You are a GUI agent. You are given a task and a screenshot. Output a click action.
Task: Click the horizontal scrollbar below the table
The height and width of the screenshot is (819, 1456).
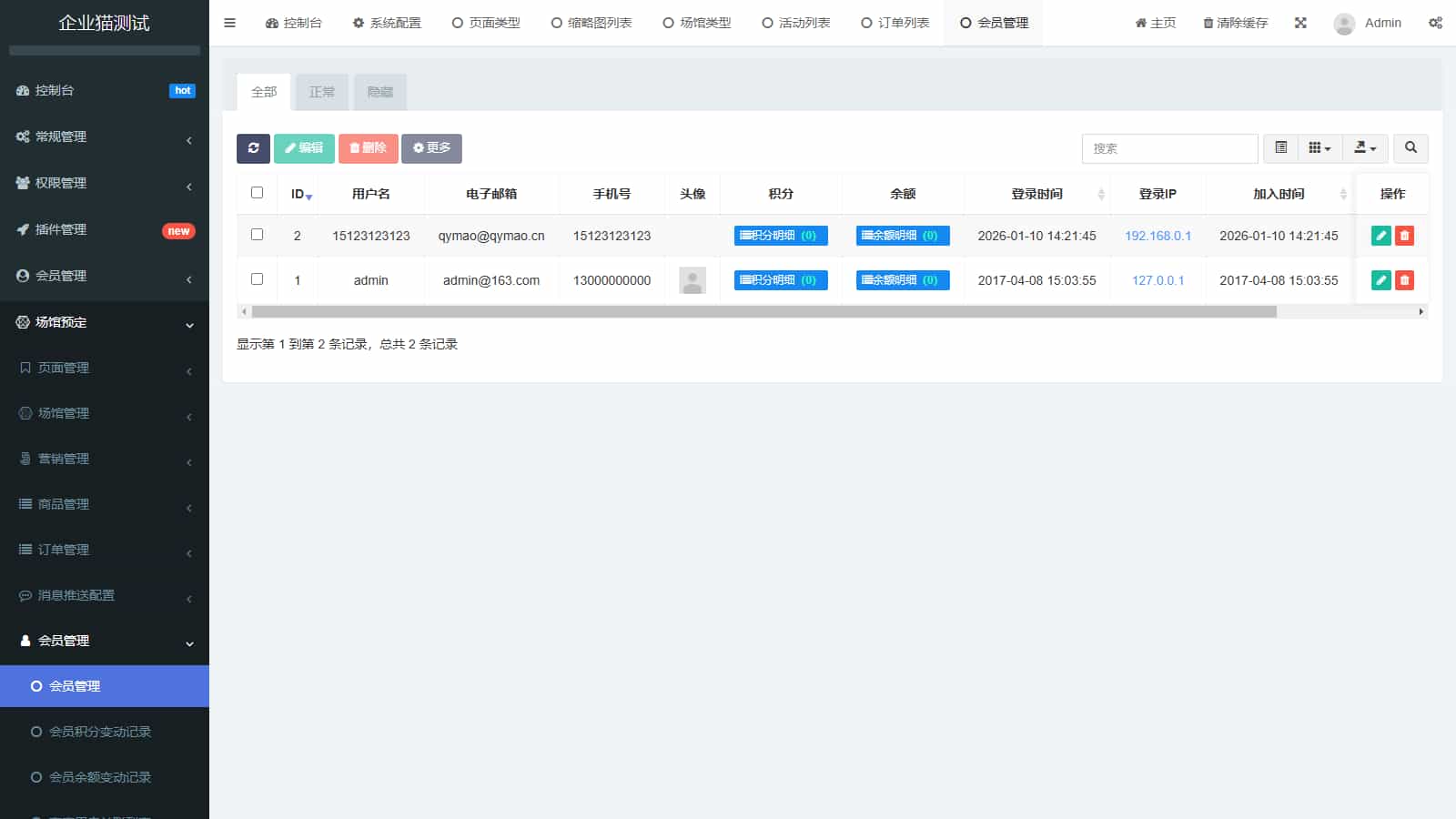(x=764, y=312)
